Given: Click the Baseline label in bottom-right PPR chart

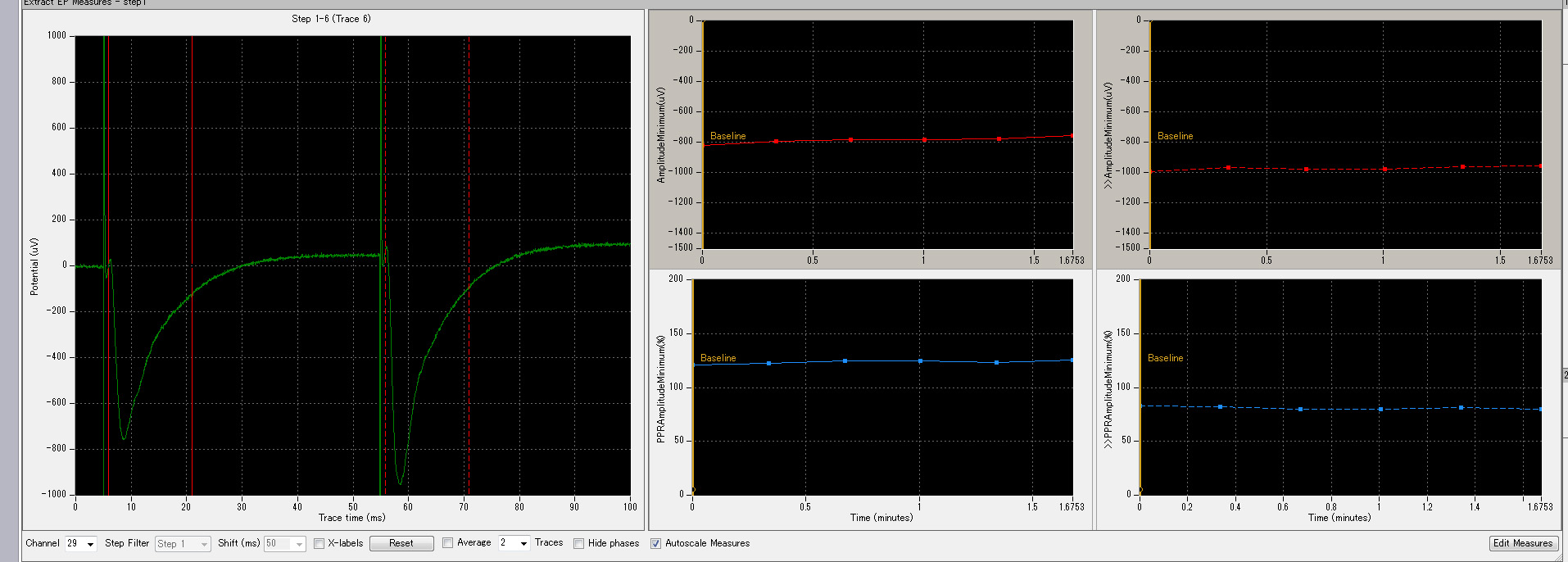Looking at the screenshot, I should (x=1165, y=358).
